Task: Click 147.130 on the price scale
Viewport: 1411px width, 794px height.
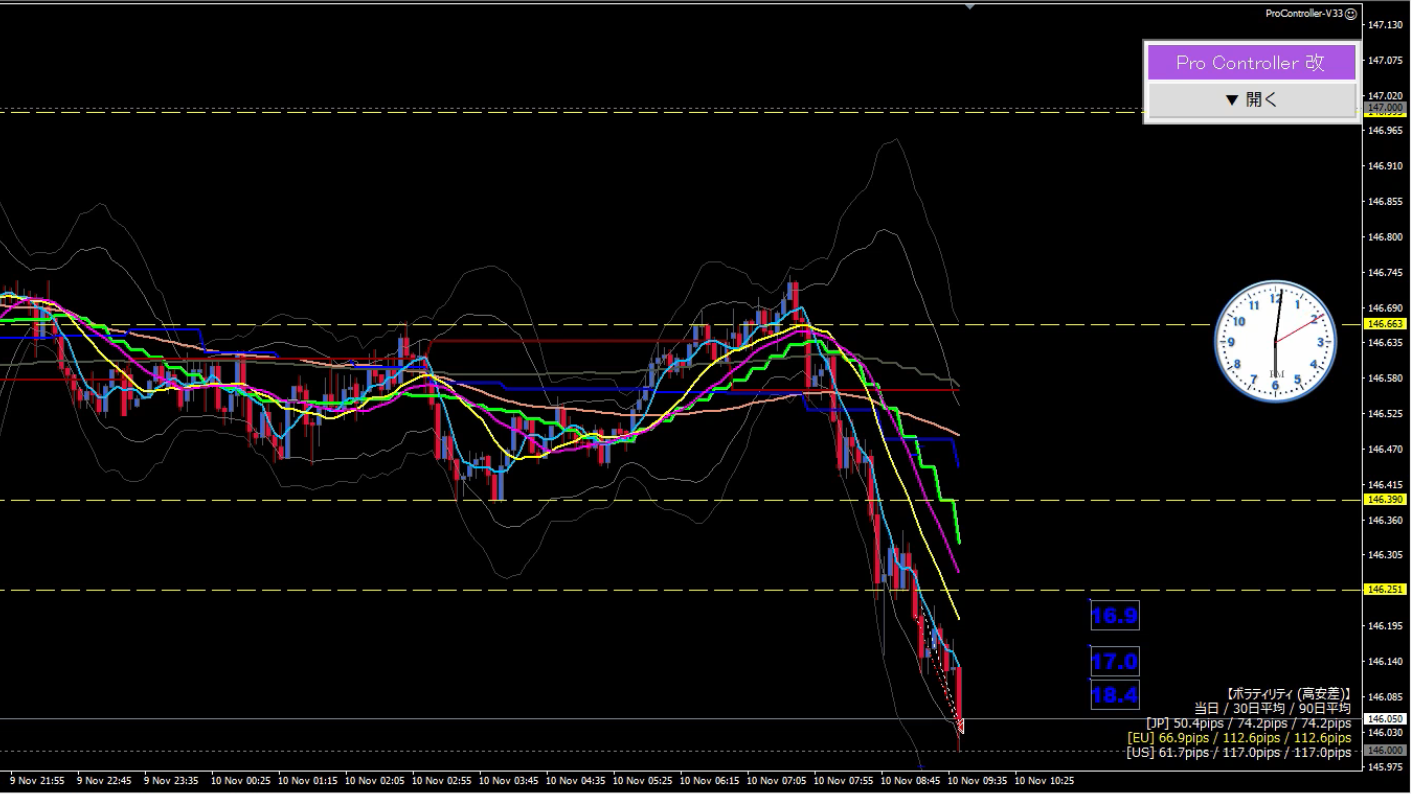Action: click(x=1386, y=24)
